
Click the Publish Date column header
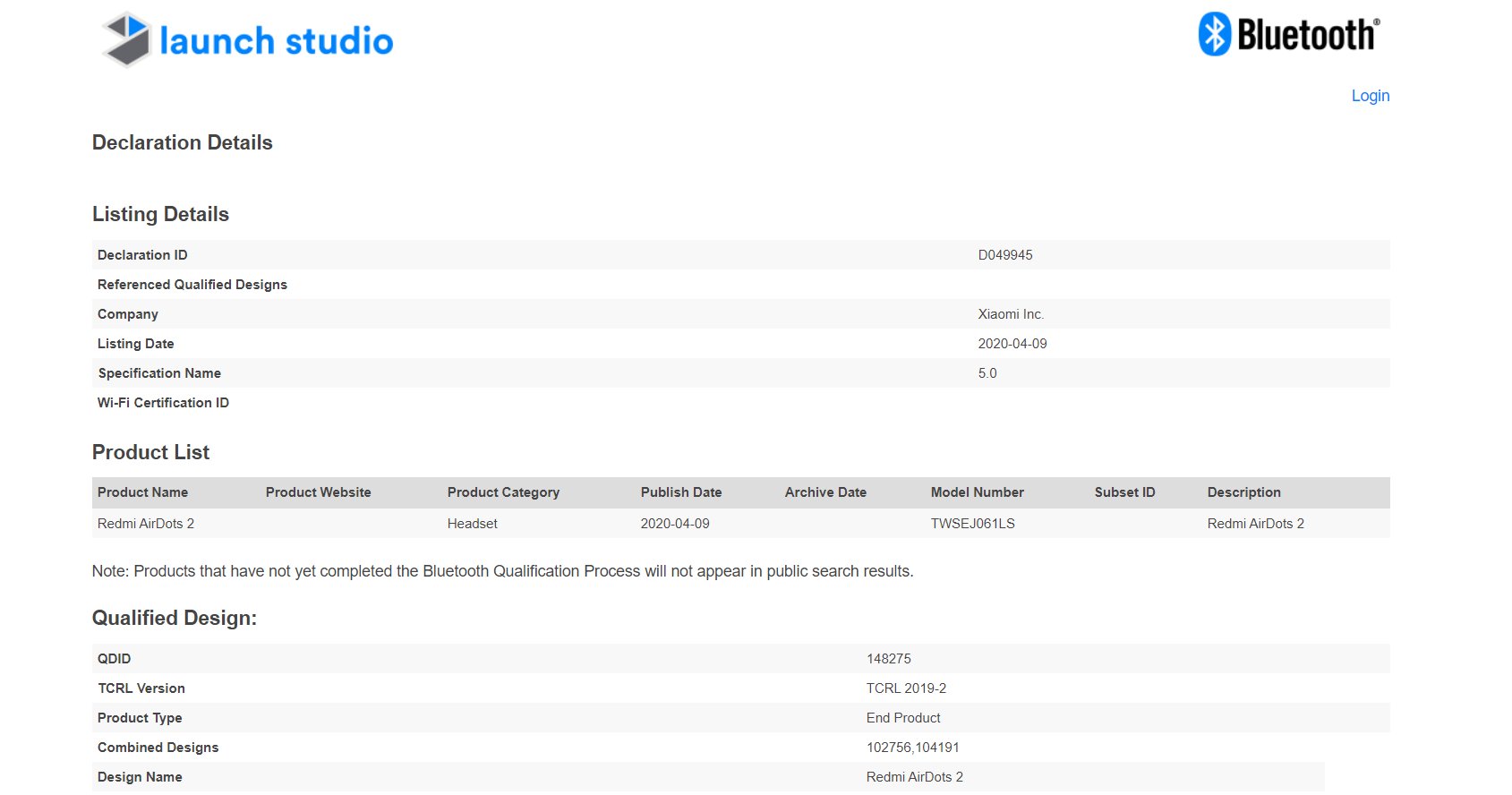click(x=680, y=492)
